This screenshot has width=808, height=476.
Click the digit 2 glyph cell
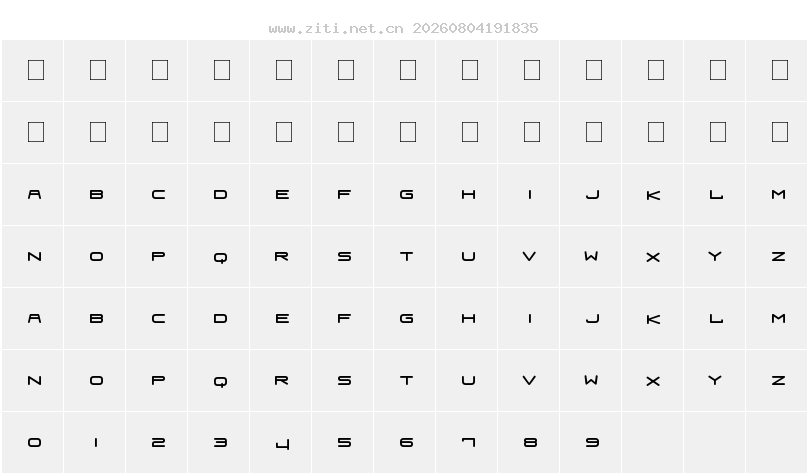157,443
